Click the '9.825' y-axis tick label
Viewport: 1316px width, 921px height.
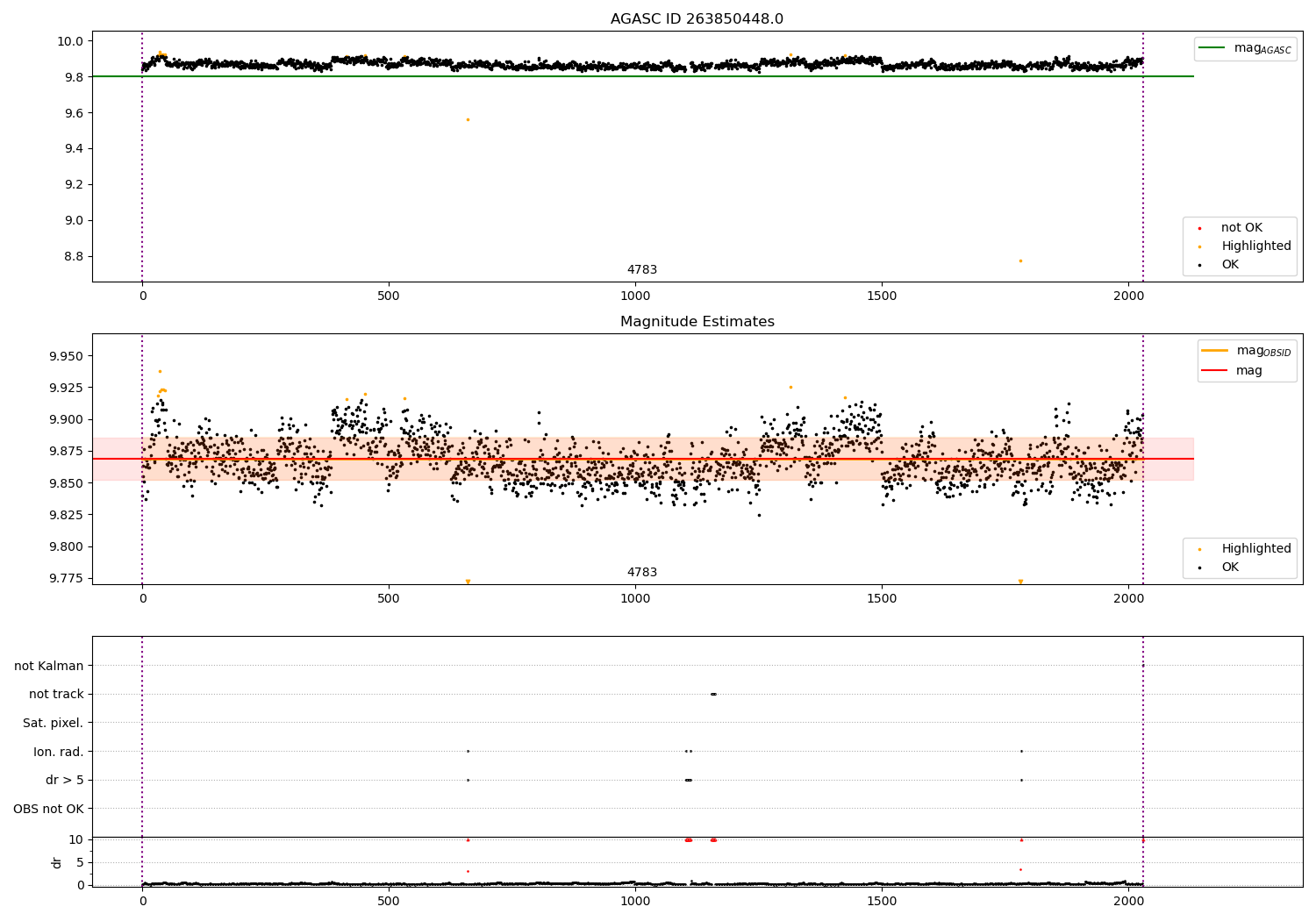click(67, 515)
